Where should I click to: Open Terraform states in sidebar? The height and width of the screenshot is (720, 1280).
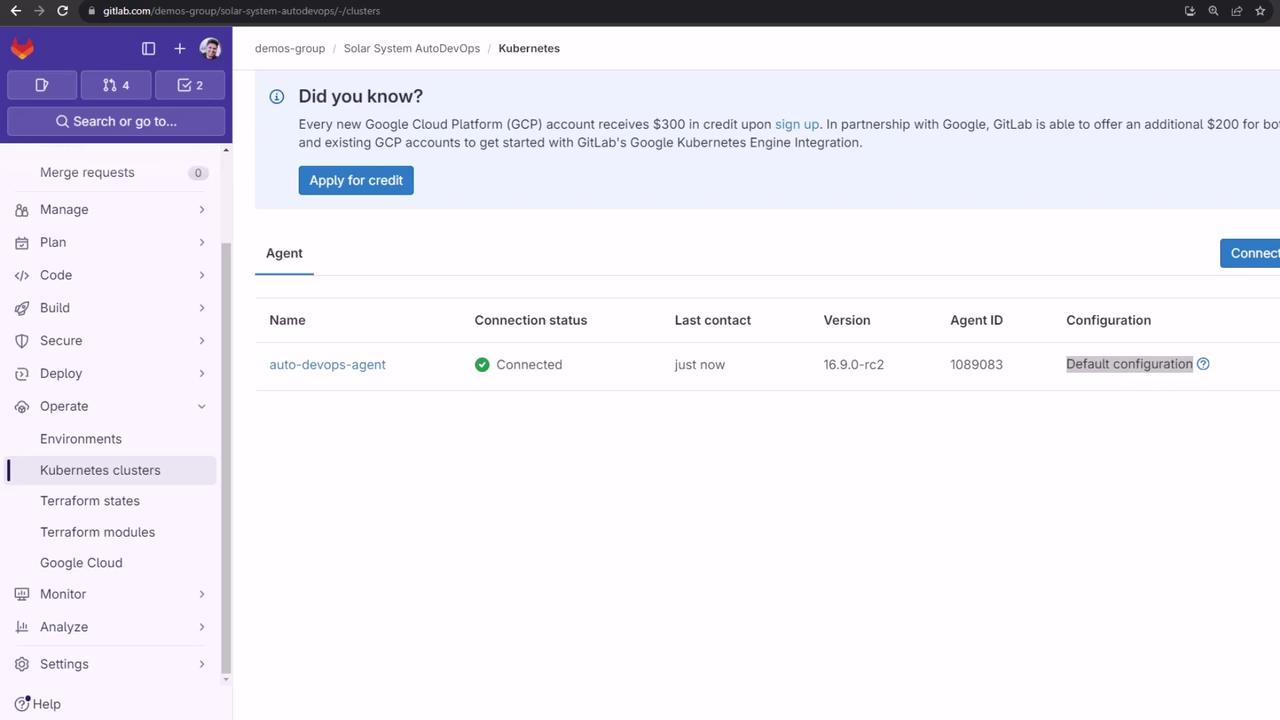[x=90, y=501]
